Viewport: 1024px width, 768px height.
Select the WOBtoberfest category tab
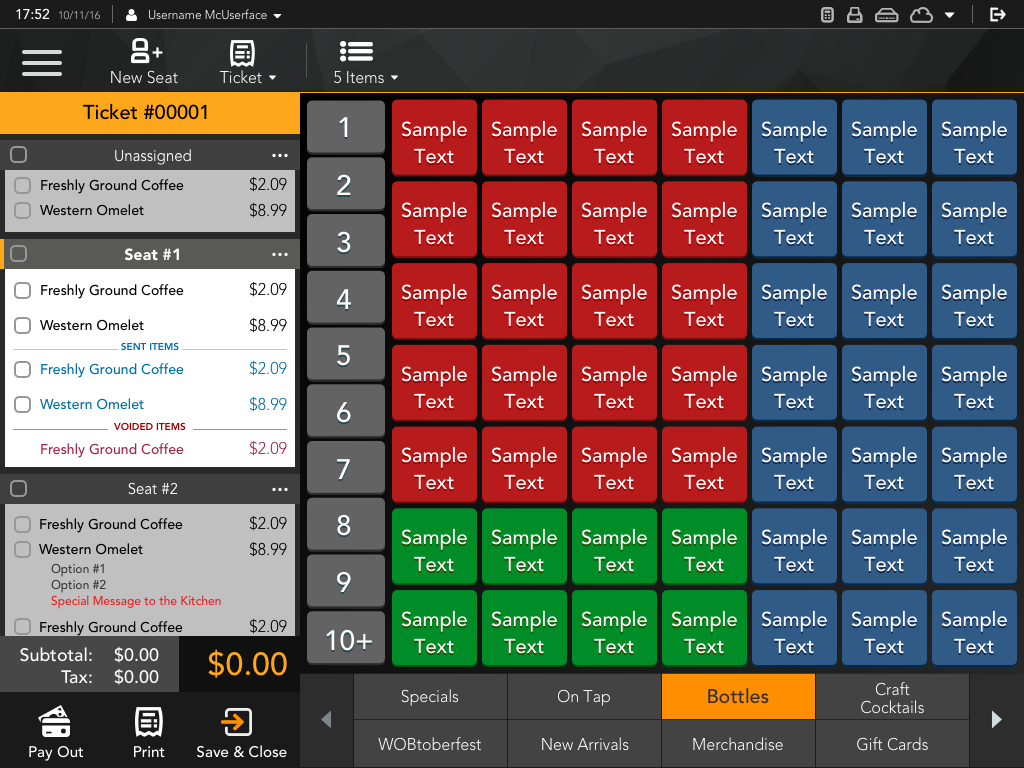pyautogui.click(x=430, y=744)
